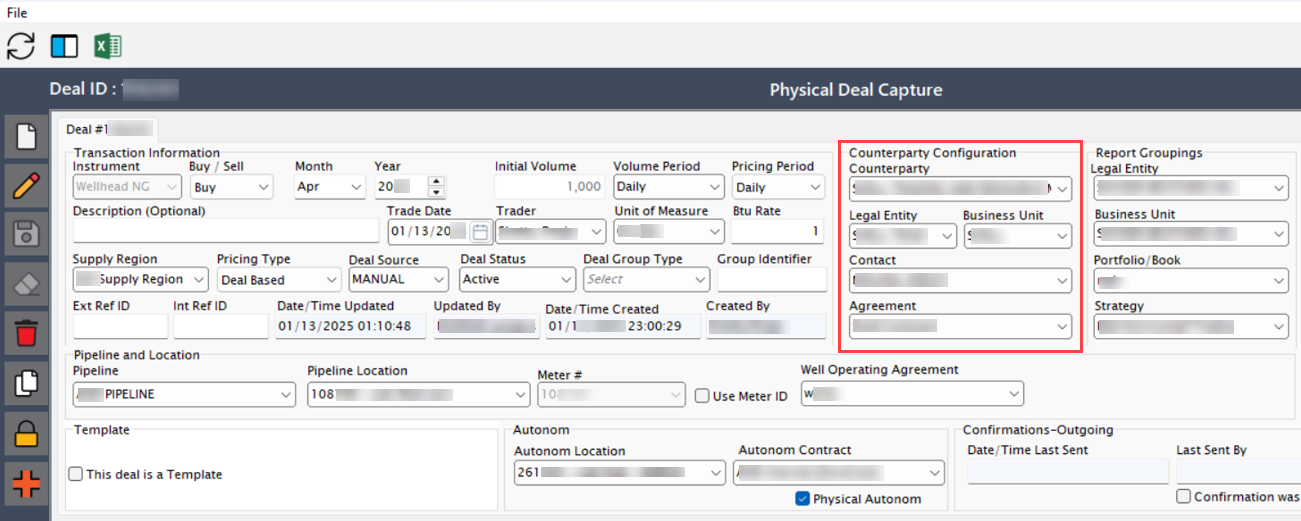
Task: Open the Deal Group Type Select dropdown
Action: [646, 279]
